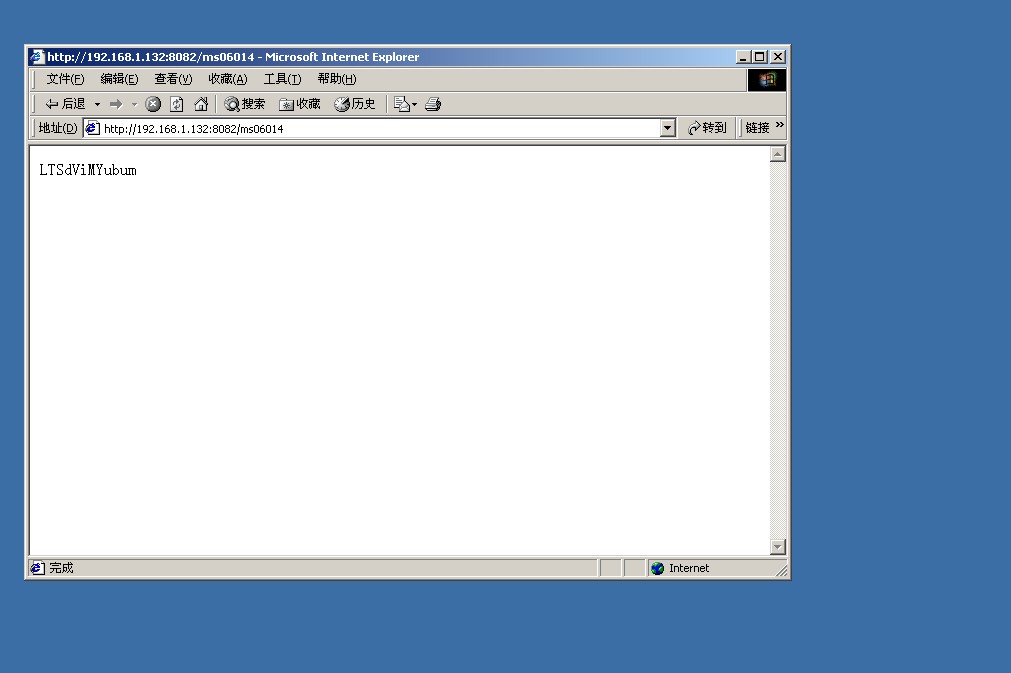This screenshot has height=673, width=1011.
Task: Click the Forward arrow button
Action: click(116, 104)
